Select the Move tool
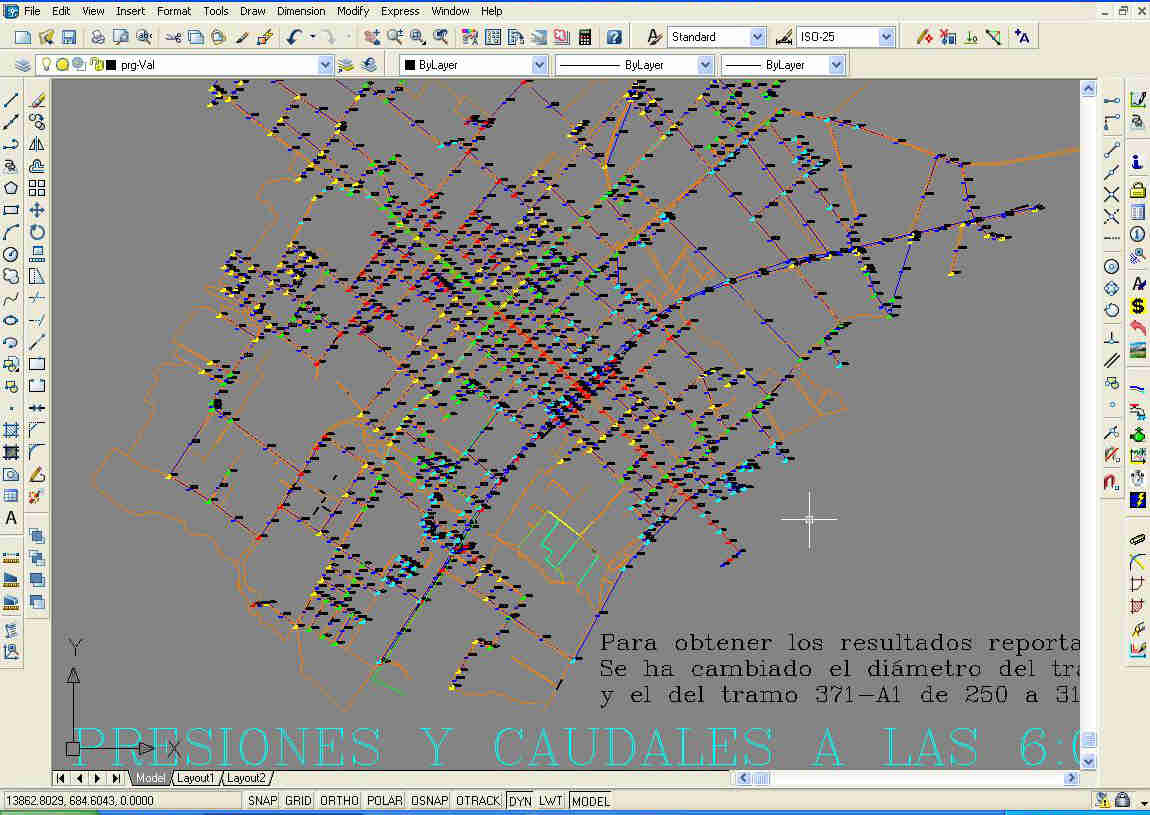The width and height of the screenshot is (1150, 815). coord(37,210)
